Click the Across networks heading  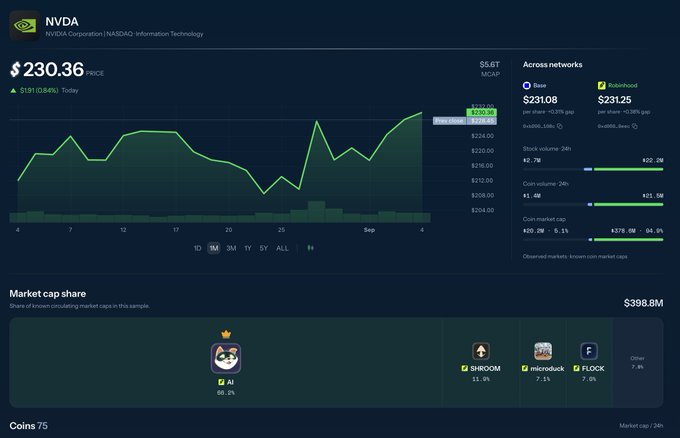[552, 65]
